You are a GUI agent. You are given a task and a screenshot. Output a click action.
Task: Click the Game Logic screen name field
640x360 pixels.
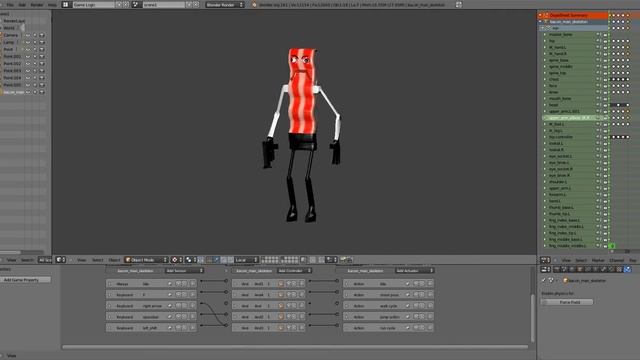point(94,5)
